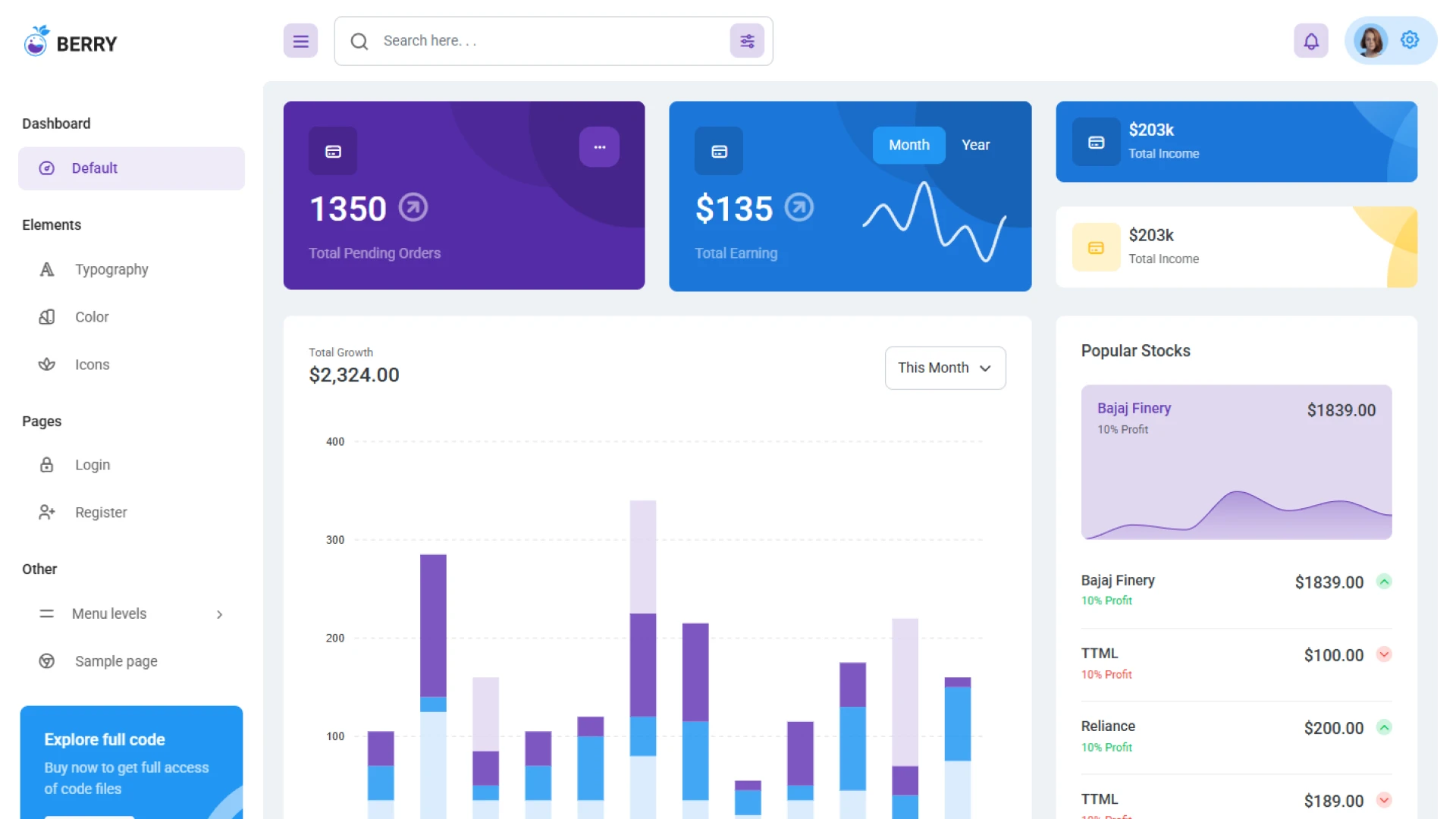This screenshot has width=1456, height=819.
Task: Open the Color menu item
Action: (x=131, y=317)
